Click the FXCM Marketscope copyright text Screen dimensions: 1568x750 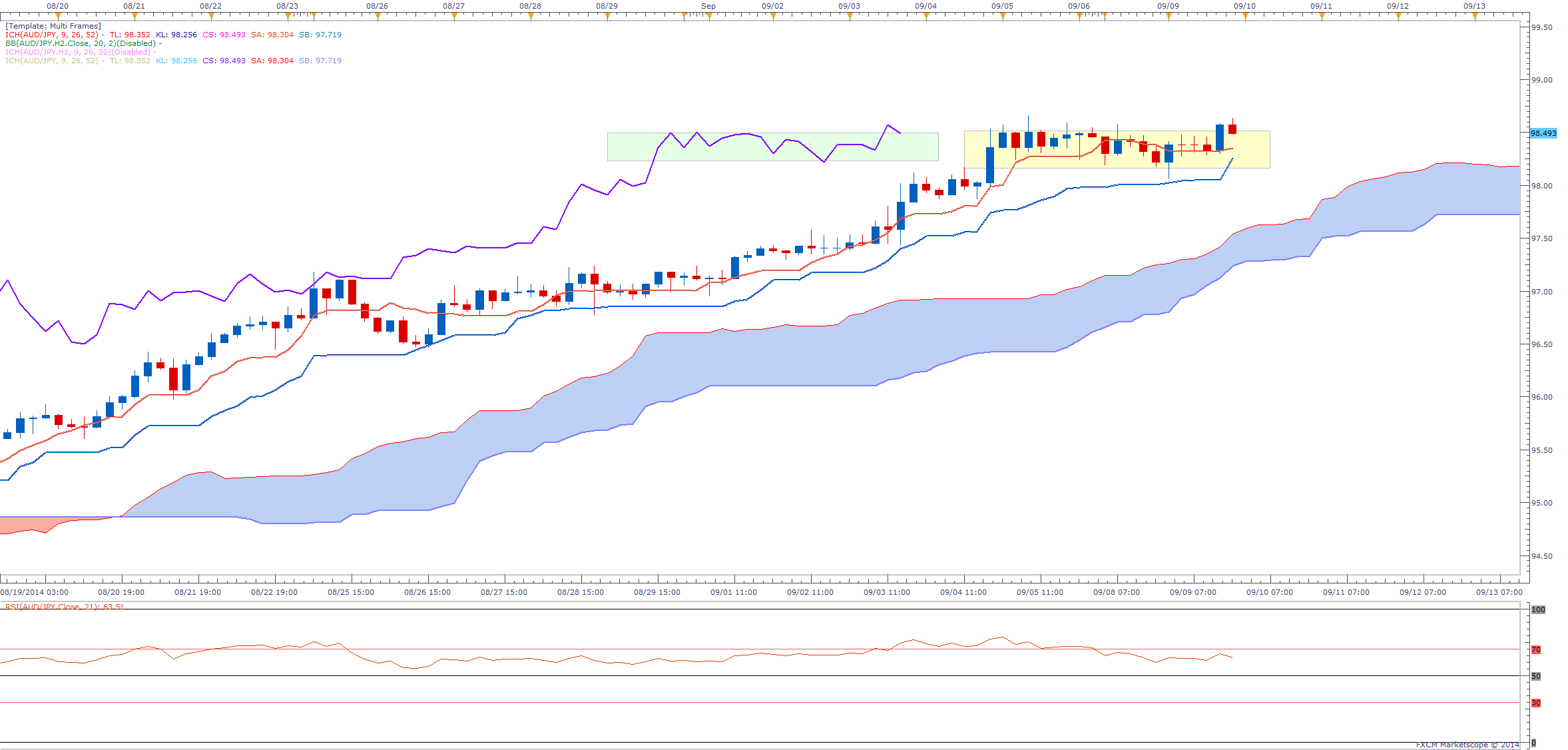[1467, 745]
